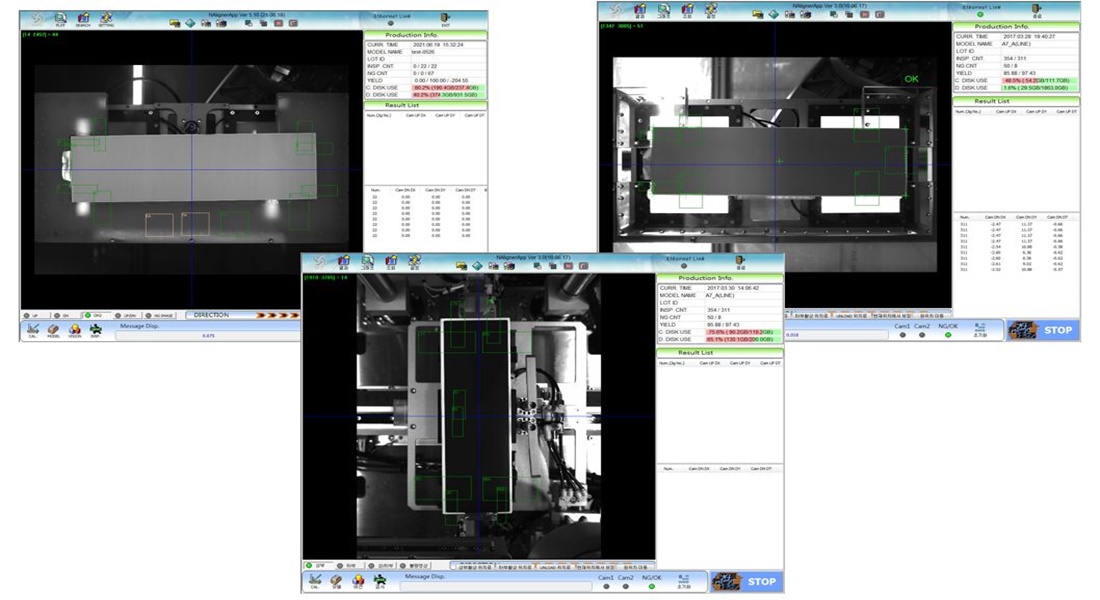Click the INSP. icon in left window
This screenshot has height=600, width=1100.
click(x=96, y=328)
